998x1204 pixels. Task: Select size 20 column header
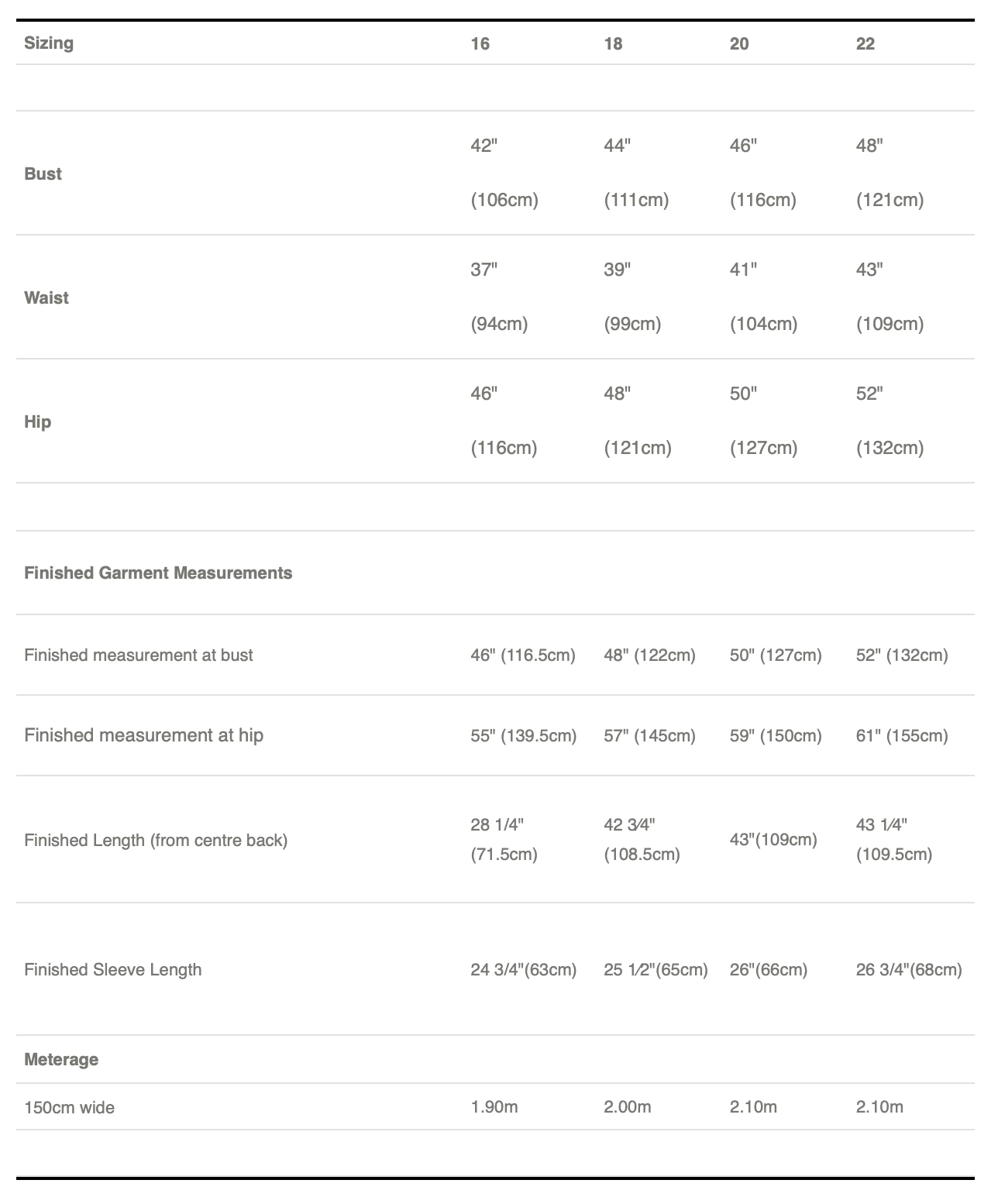tap(739, 44)
